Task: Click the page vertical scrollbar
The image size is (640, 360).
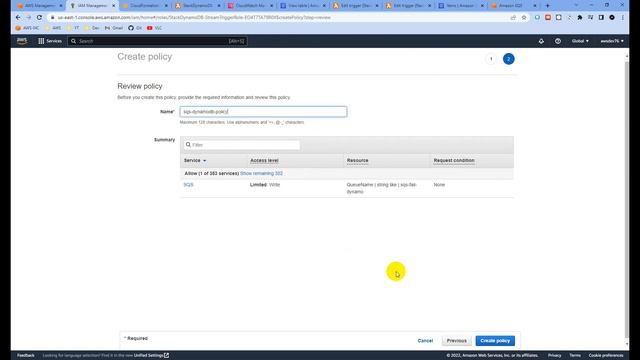Action: (x=627, y=200)
